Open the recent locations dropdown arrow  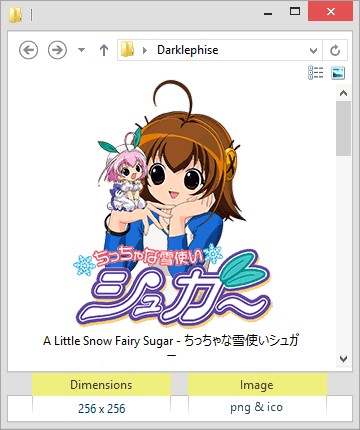coord(81,50)
